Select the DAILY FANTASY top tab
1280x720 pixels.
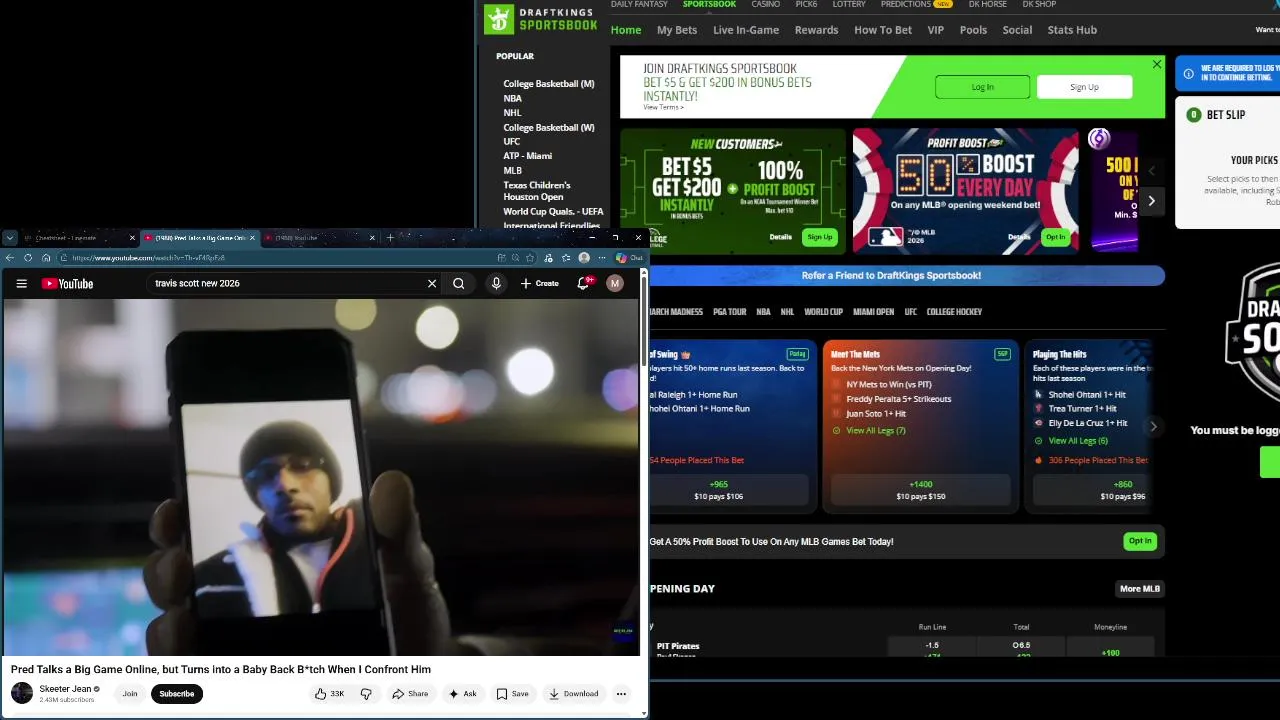[639, 4]
